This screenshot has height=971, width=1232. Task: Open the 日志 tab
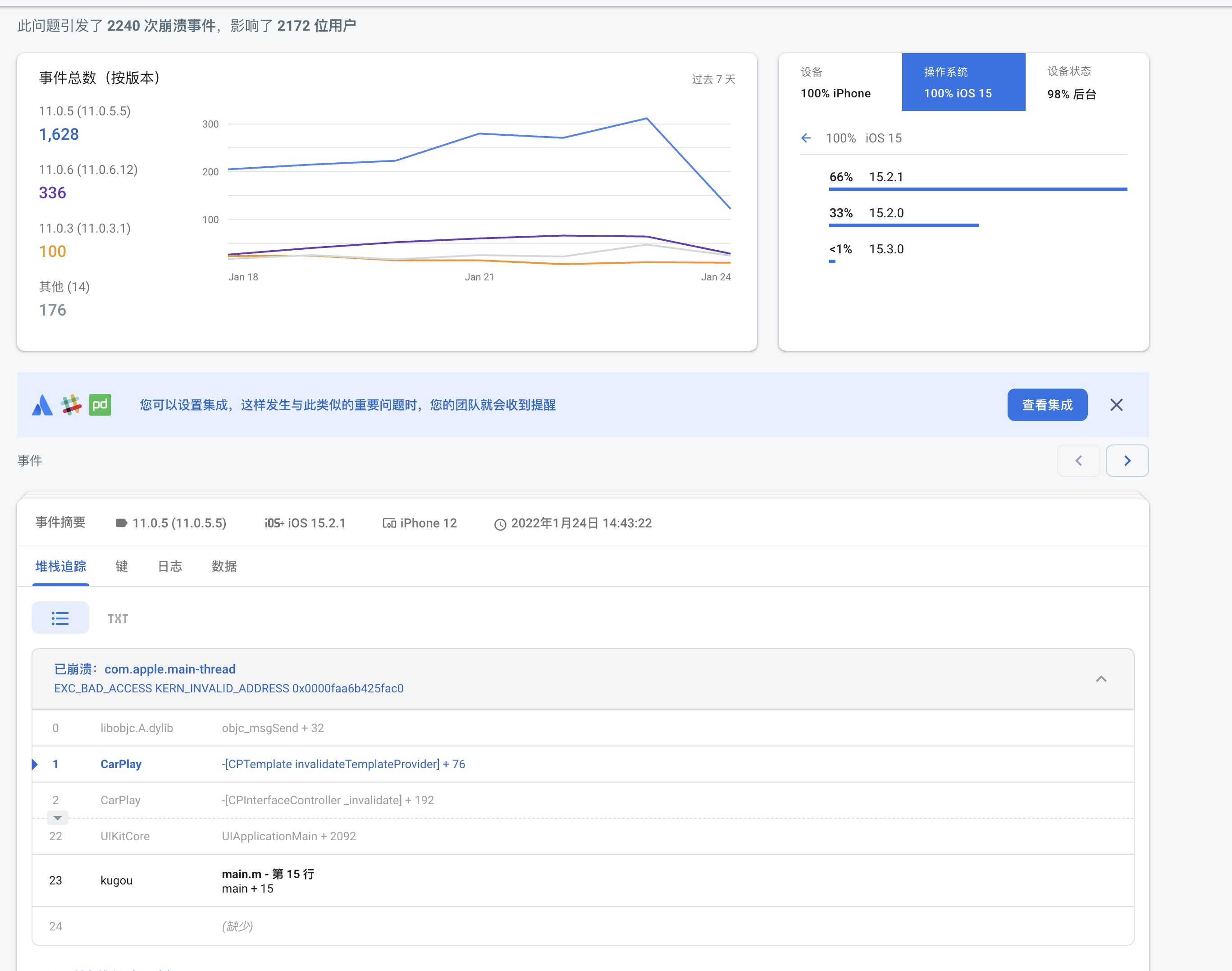tap(170, 566)
